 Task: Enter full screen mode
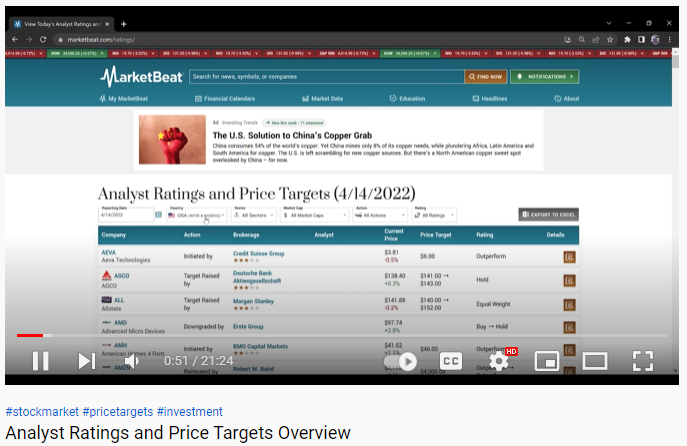pyautogui.click(x=643, y=361)
